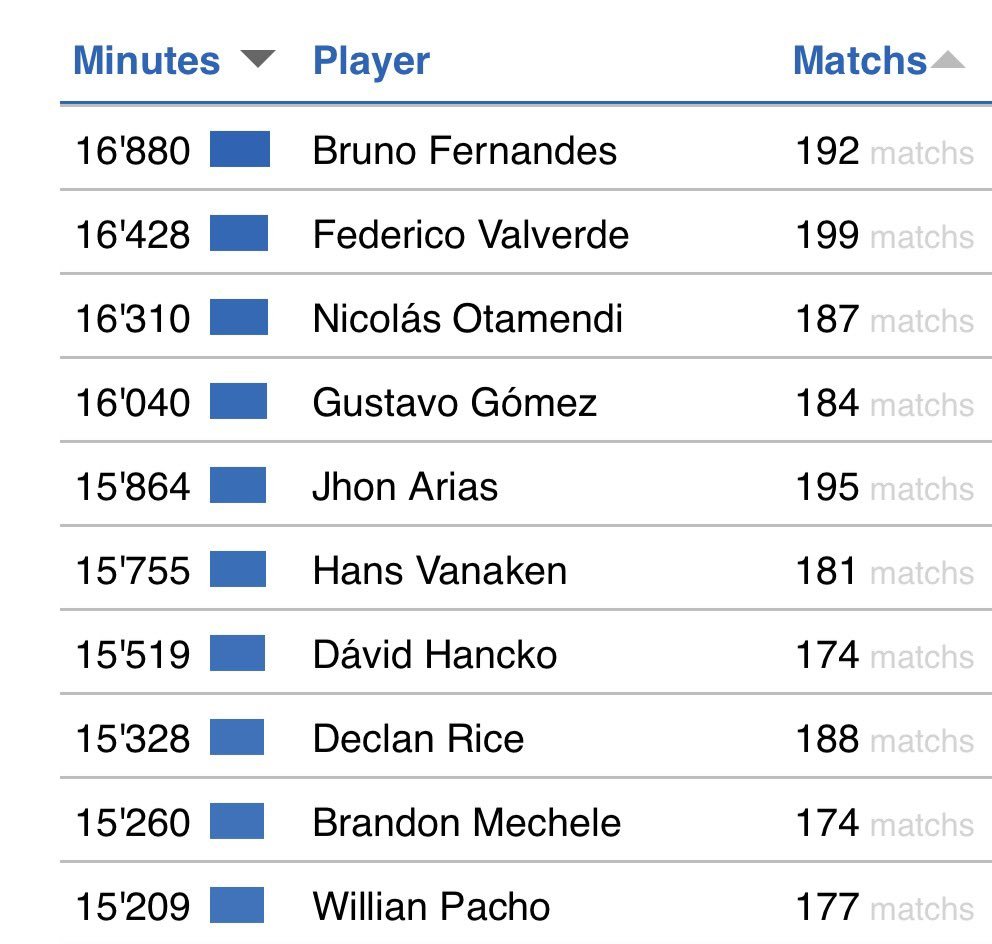Image resolution: width=992 pixels, height=944 pixels.
Task: Sort descending using the Minutes arrow
Action: pyautogui.click(x=257, y=60)
